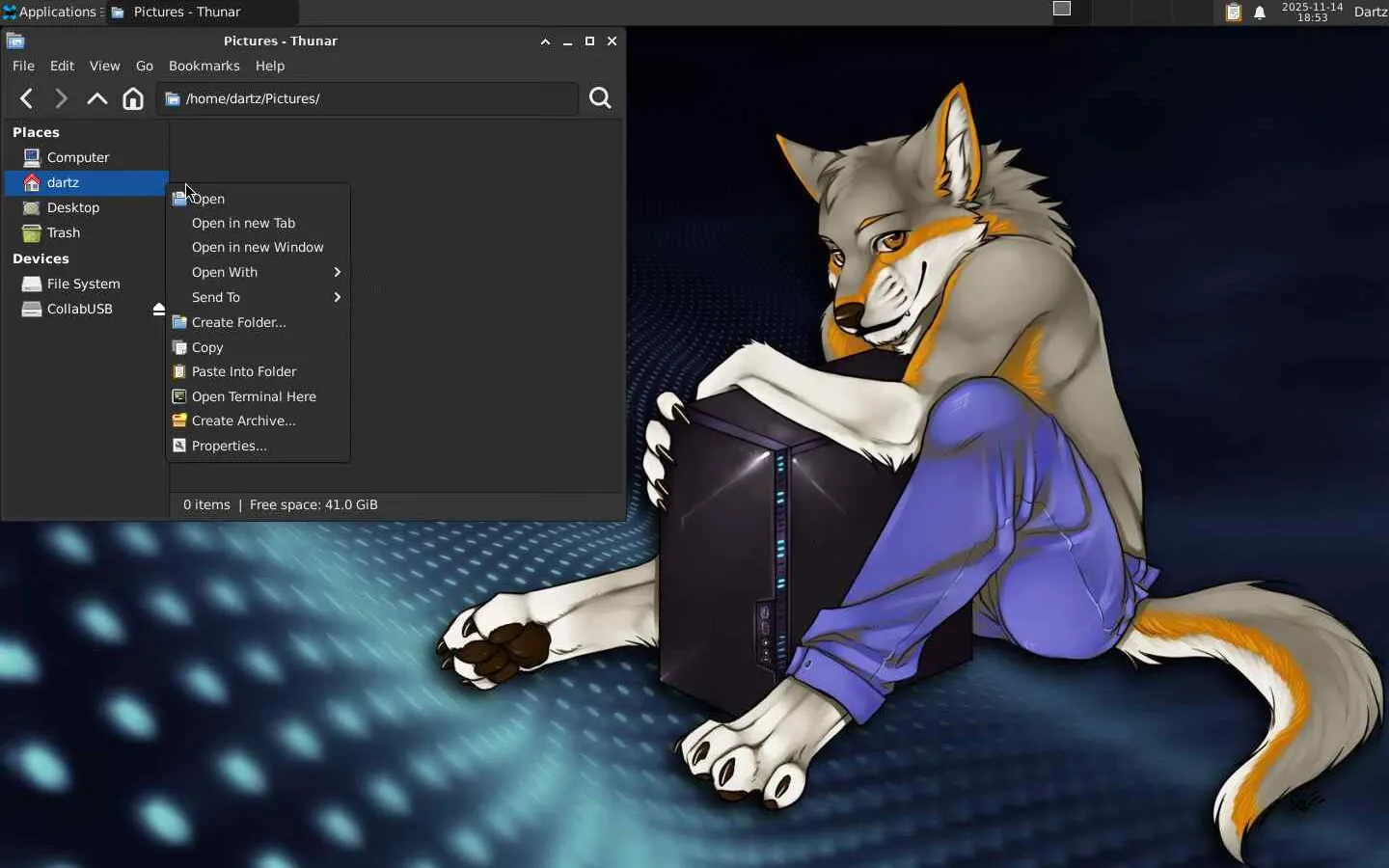Viewport: 1389px width, 868px height.
Task: Expand the Send To submenu
Action: coord(258,297)
